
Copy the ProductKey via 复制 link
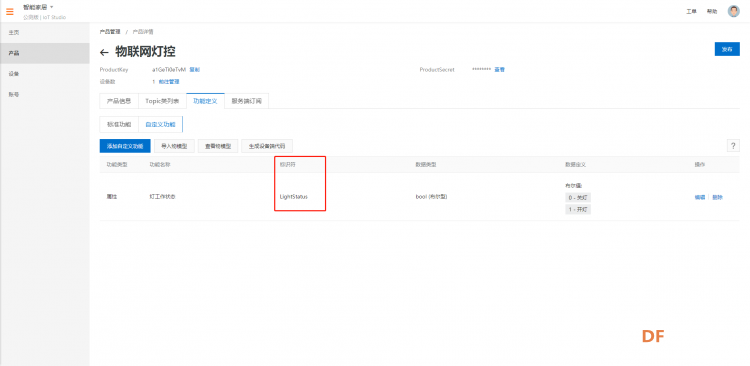[x=195, y=69]
